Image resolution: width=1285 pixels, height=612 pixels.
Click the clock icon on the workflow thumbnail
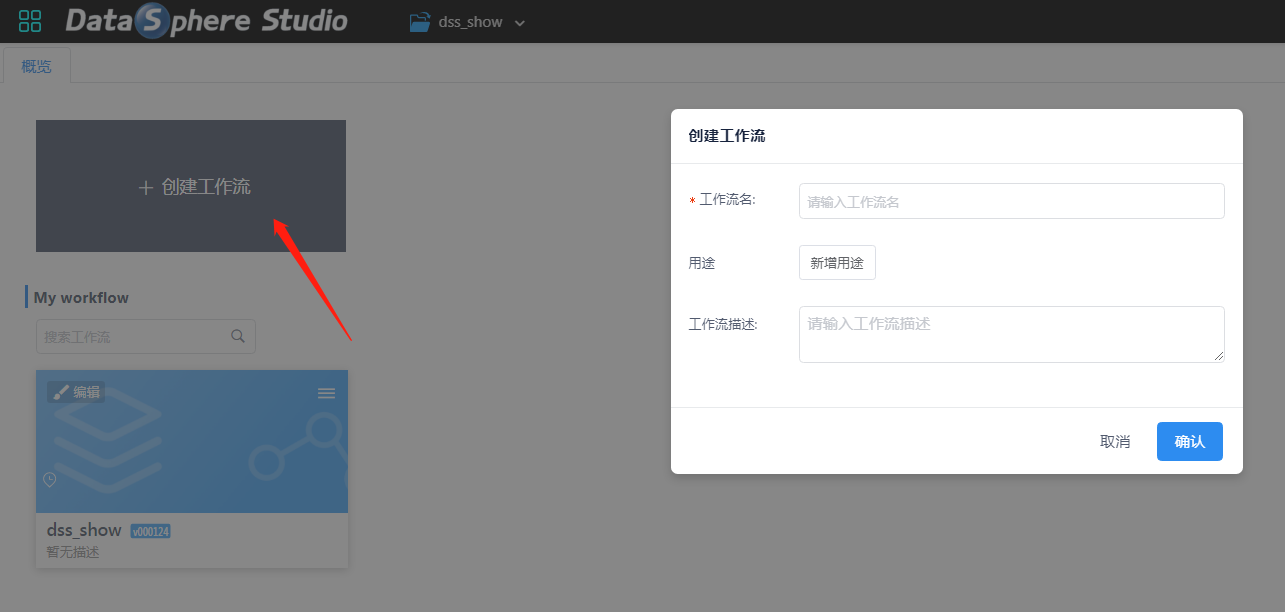coord(50,480)
